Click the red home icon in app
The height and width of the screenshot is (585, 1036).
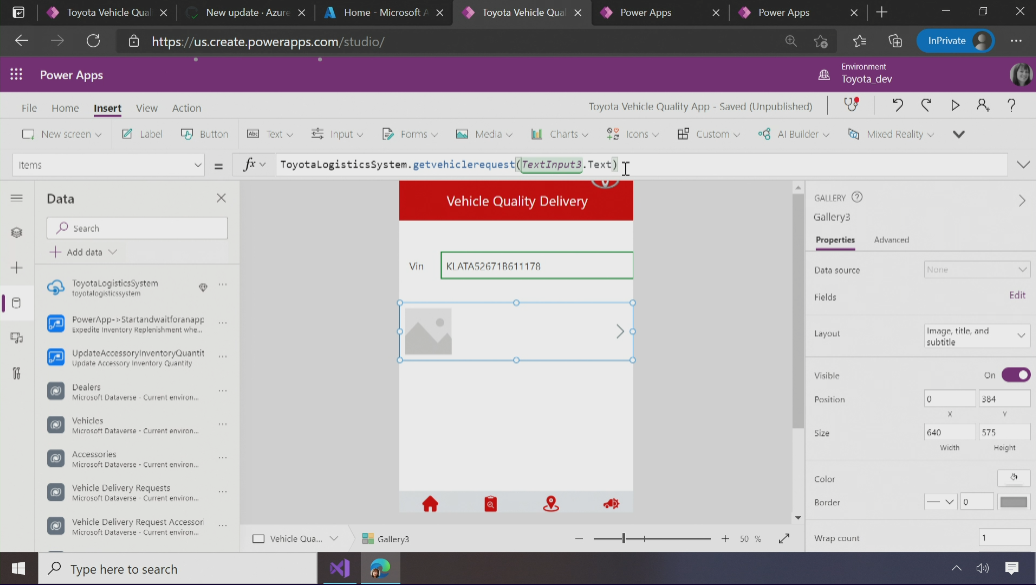pos(430,504)
